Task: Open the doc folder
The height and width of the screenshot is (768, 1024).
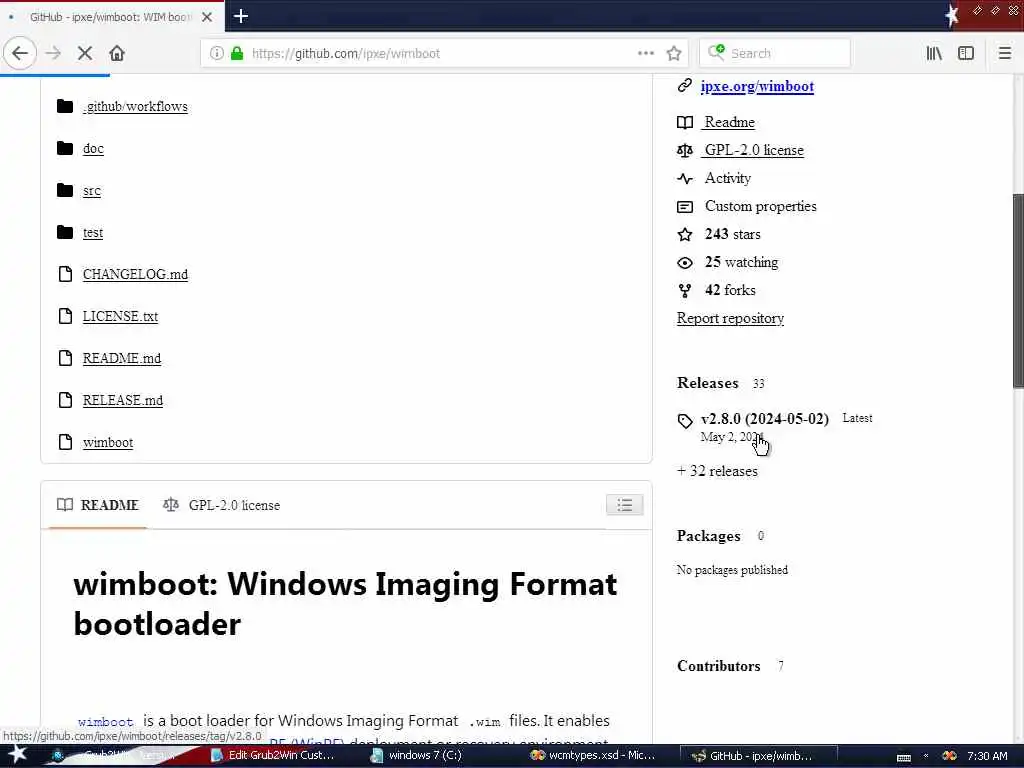Action: click(93, 148)
